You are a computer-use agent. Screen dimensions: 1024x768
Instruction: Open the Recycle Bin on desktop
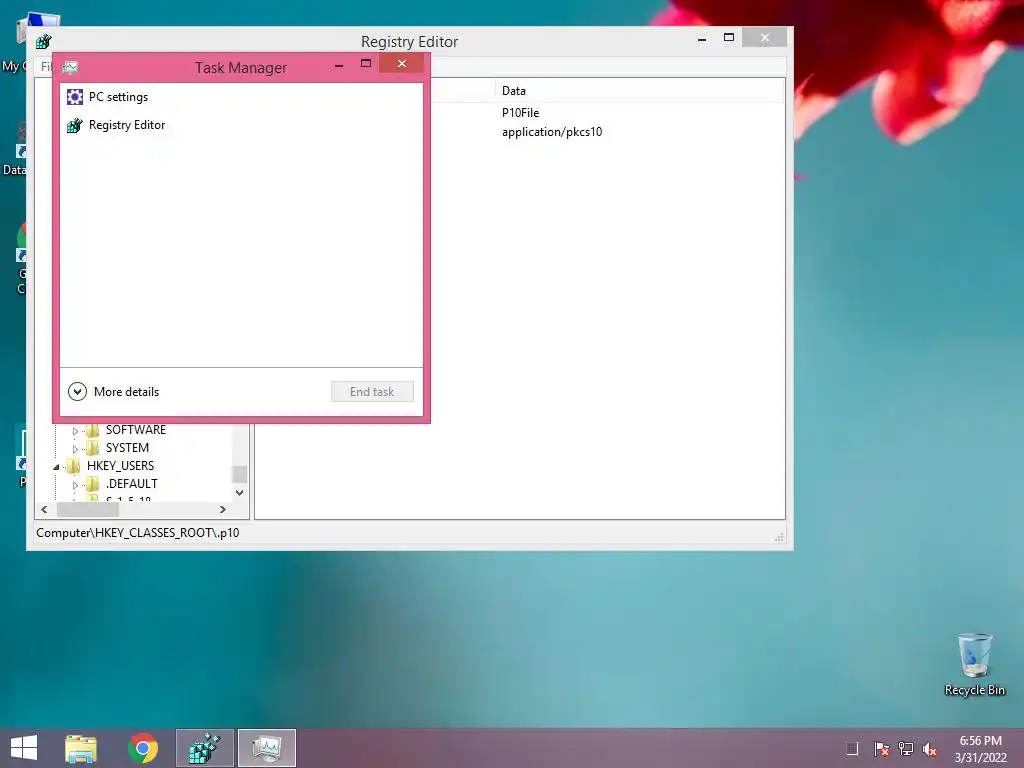(974, 664)
